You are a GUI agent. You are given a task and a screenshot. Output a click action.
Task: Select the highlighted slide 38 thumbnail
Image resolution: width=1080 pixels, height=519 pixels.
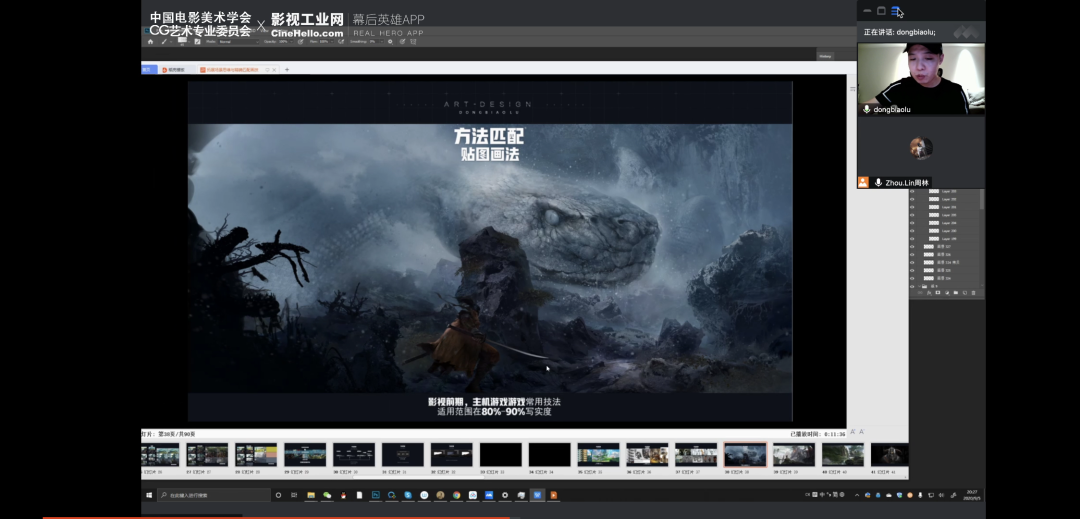tap(745, 455)
